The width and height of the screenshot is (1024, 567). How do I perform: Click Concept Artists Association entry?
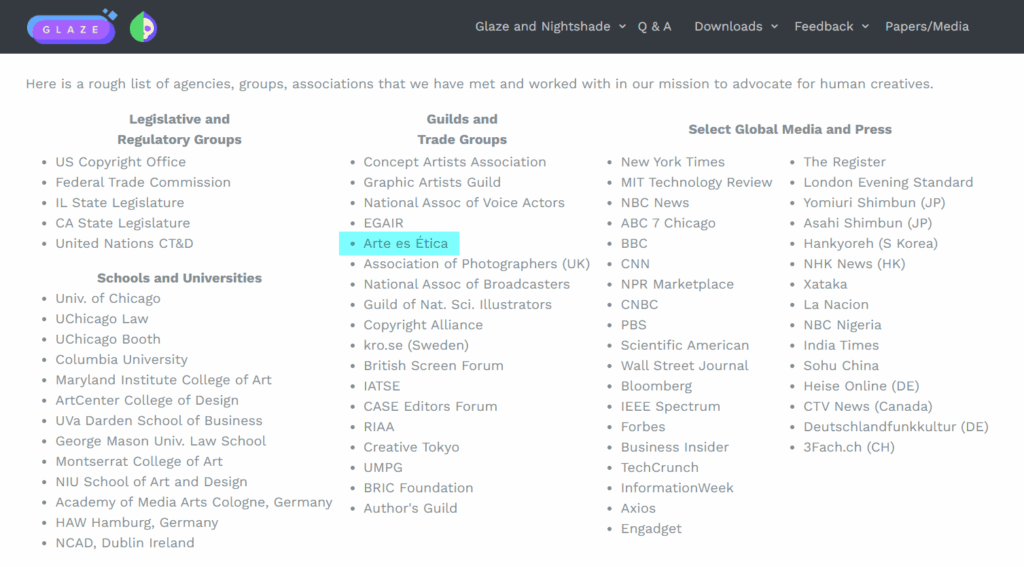point(454,162)
